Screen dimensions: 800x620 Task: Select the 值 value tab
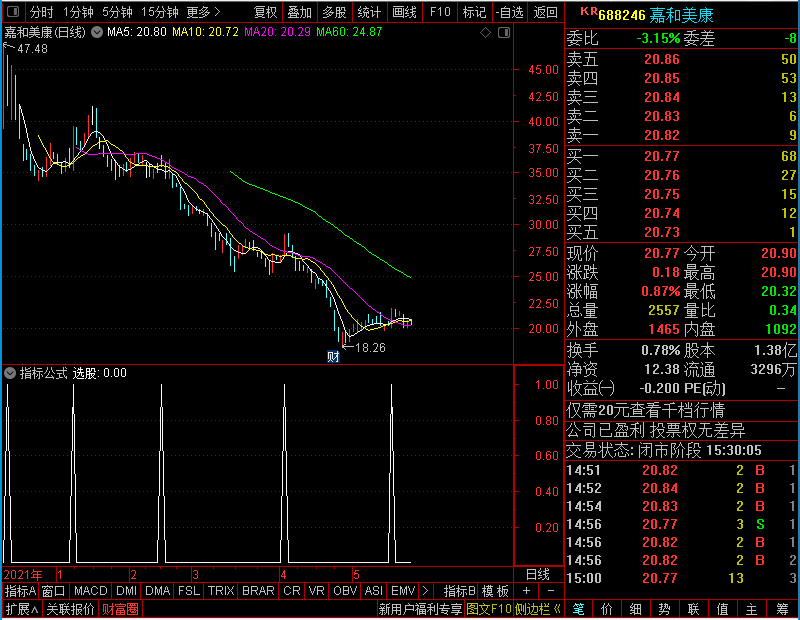point(722,609)
